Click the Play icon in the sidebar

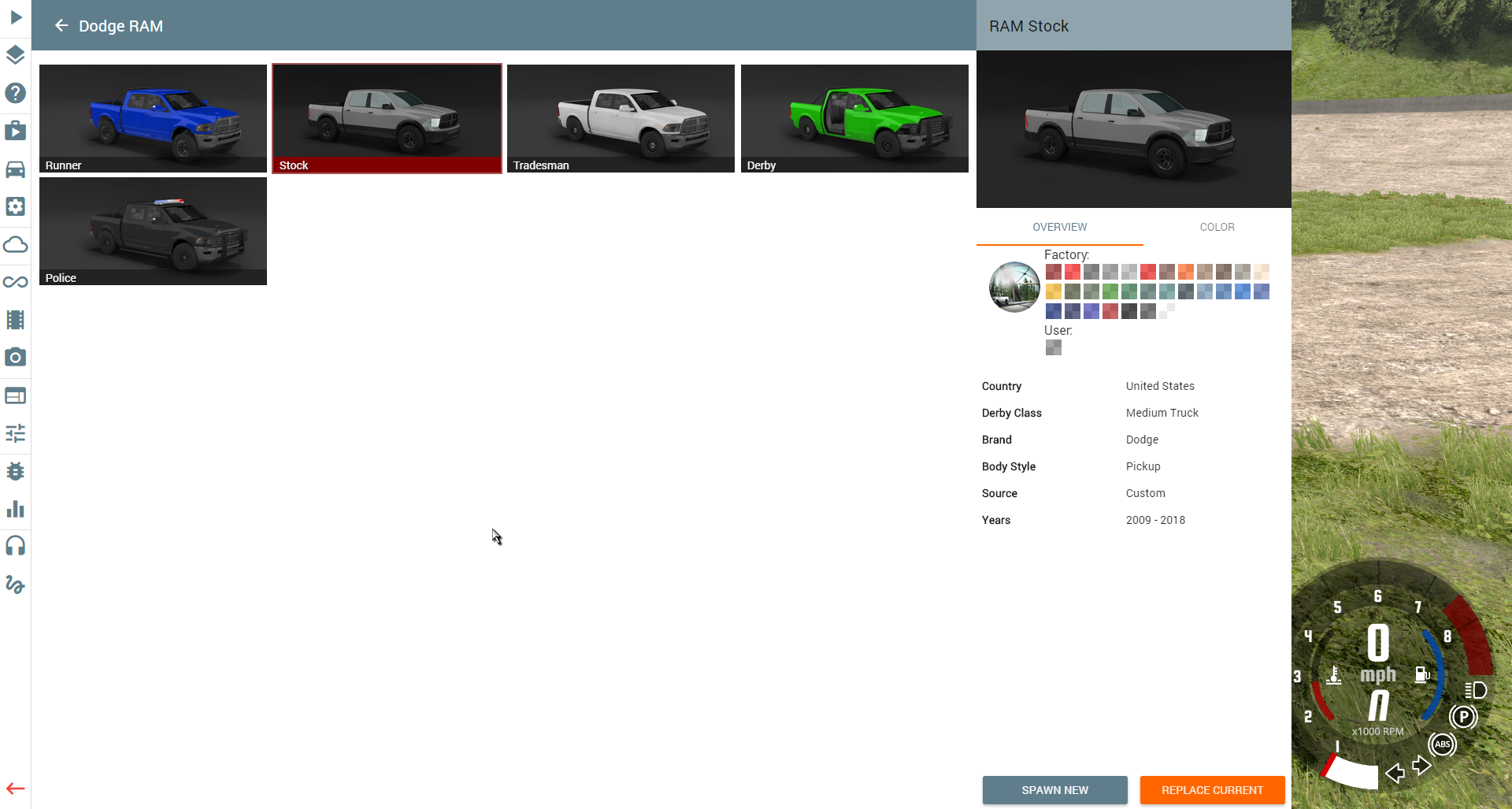[x=16, y=17]
